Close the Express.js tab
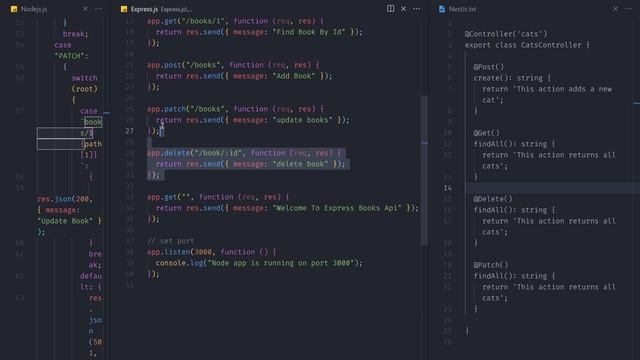This screenshot has width=640, height=360. pyautogui.click(x=403, y=9)
